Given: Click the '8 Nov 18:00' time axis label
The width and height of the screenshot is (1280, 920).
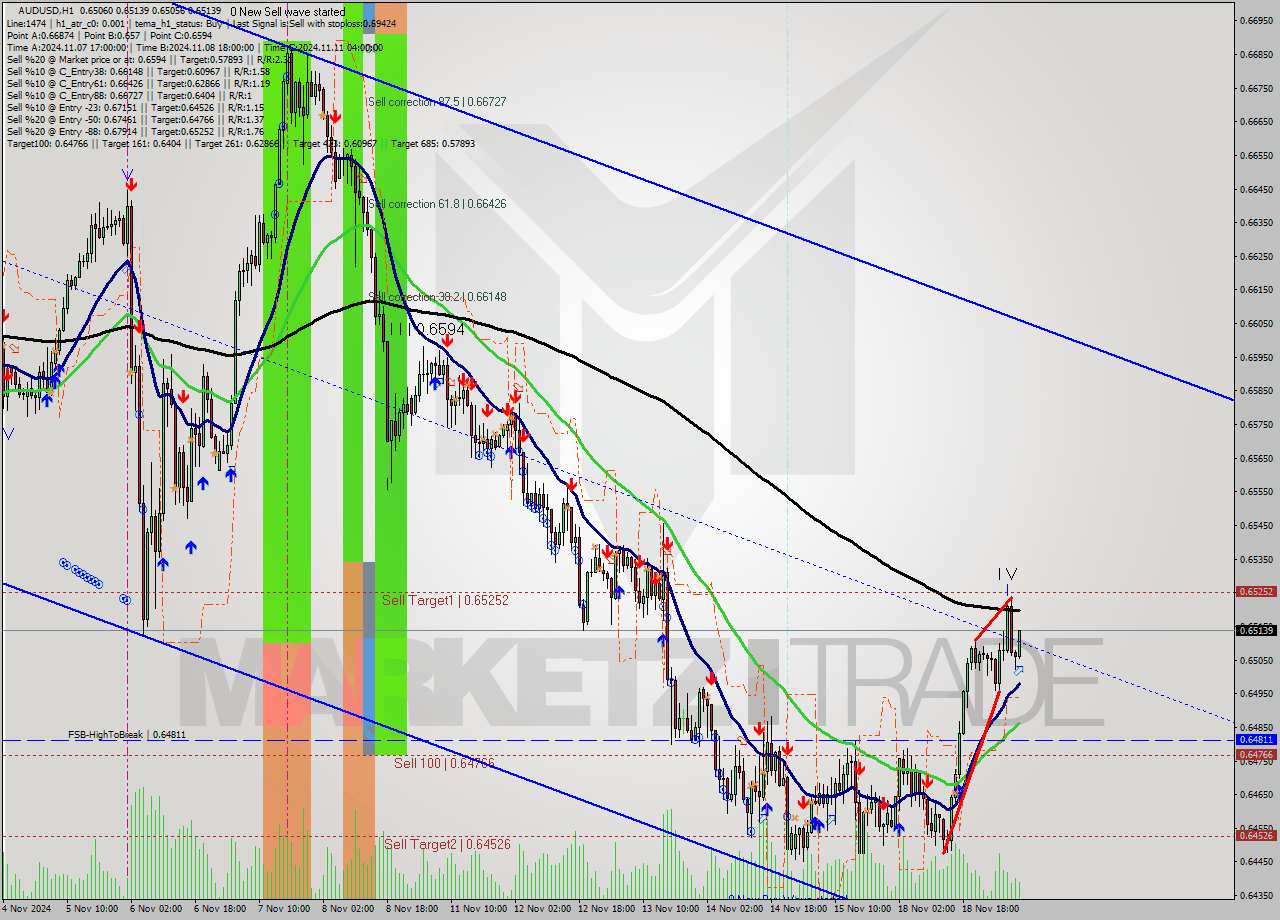Looking at the screenshot, I should 413,910.
